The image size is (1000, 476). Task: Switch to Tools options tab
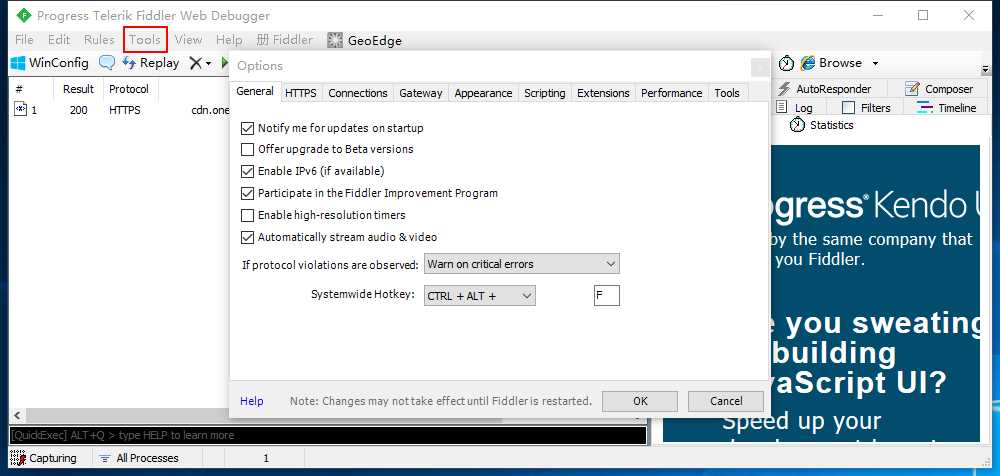(x=727, y=93)
